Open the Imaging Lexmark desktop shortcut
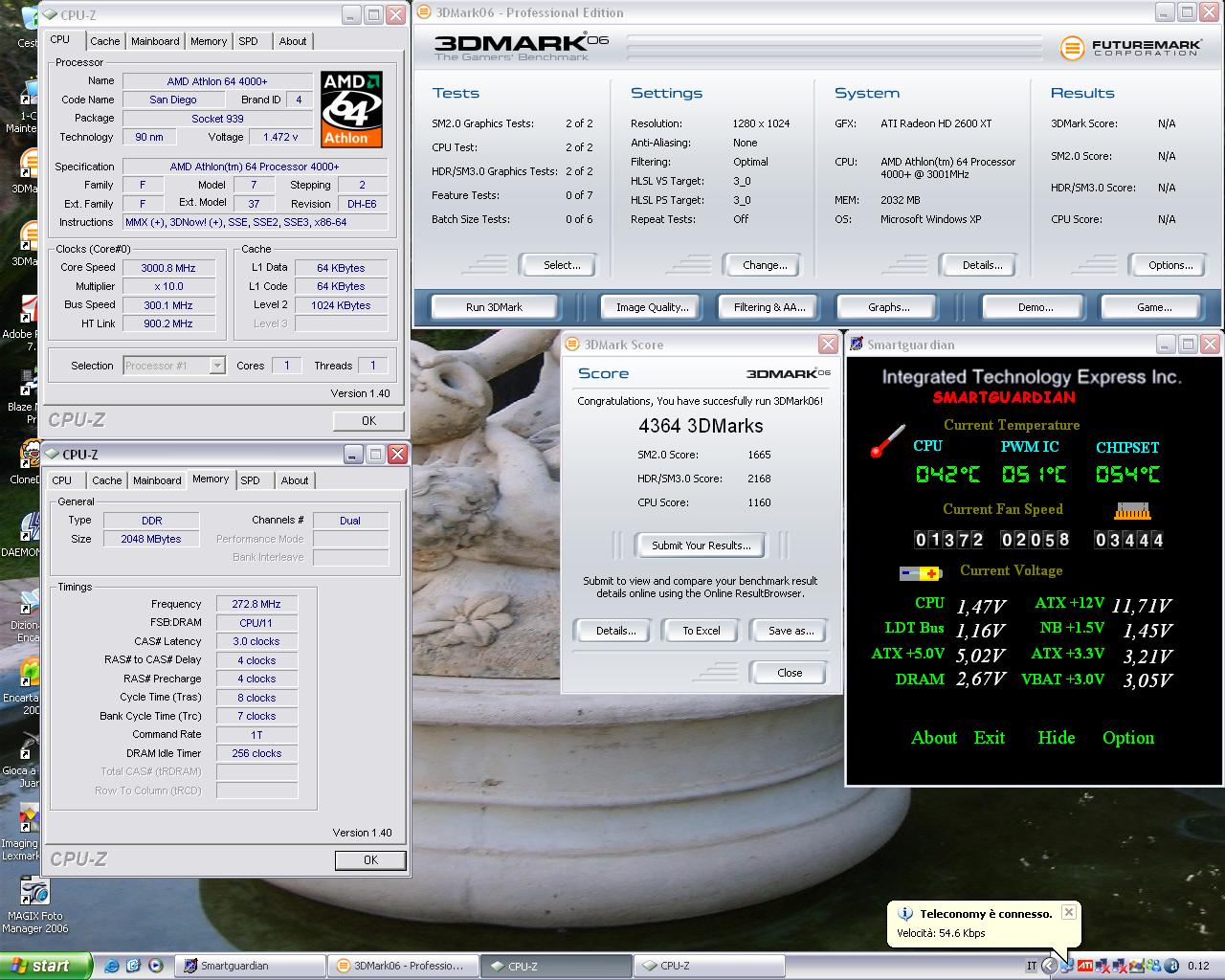 (x=31, y=818)
